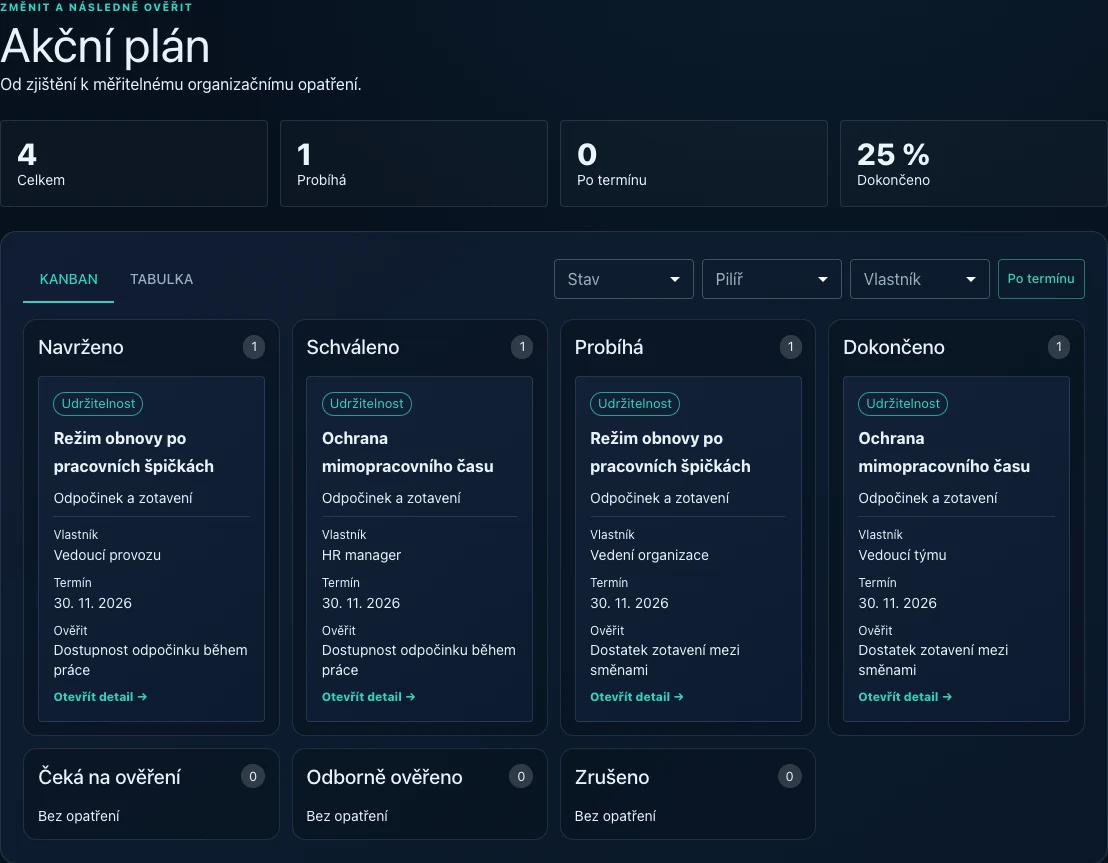The width and height of the screenshot is (1108, 863).
Task: Click Otevřít detail in Dokončeno column
Action: pyautogui.click(x=905, y=697)
